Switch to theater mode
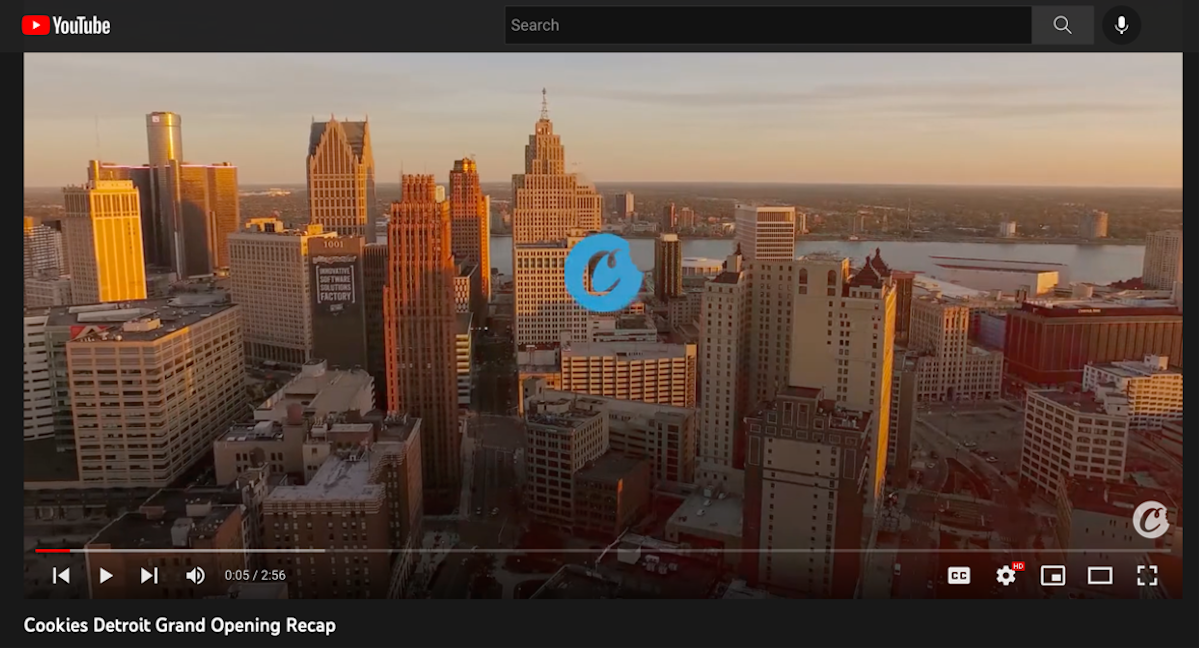The image size is (1200, 649). (1100, 575)
